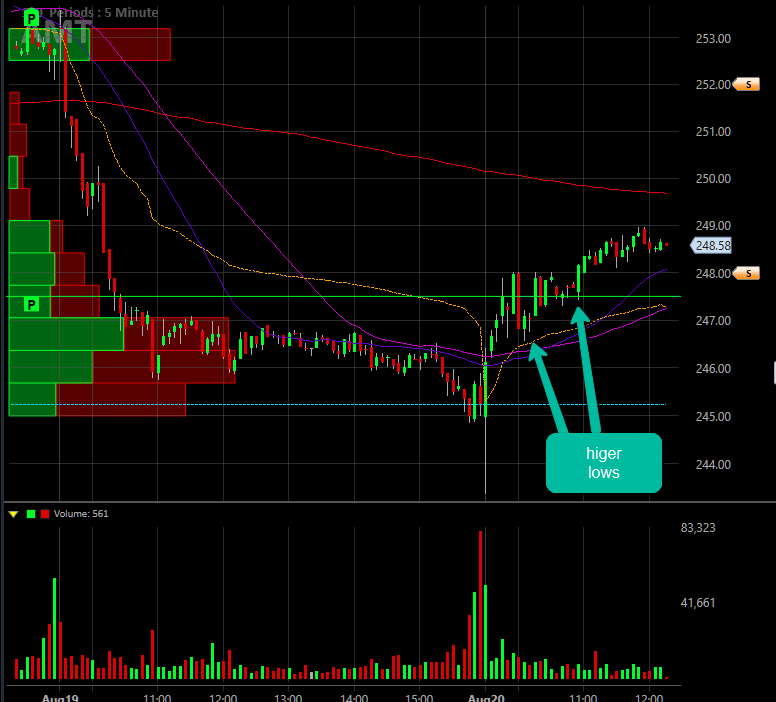Expand the yellow triangle menu beside Volume

[13, 514]
